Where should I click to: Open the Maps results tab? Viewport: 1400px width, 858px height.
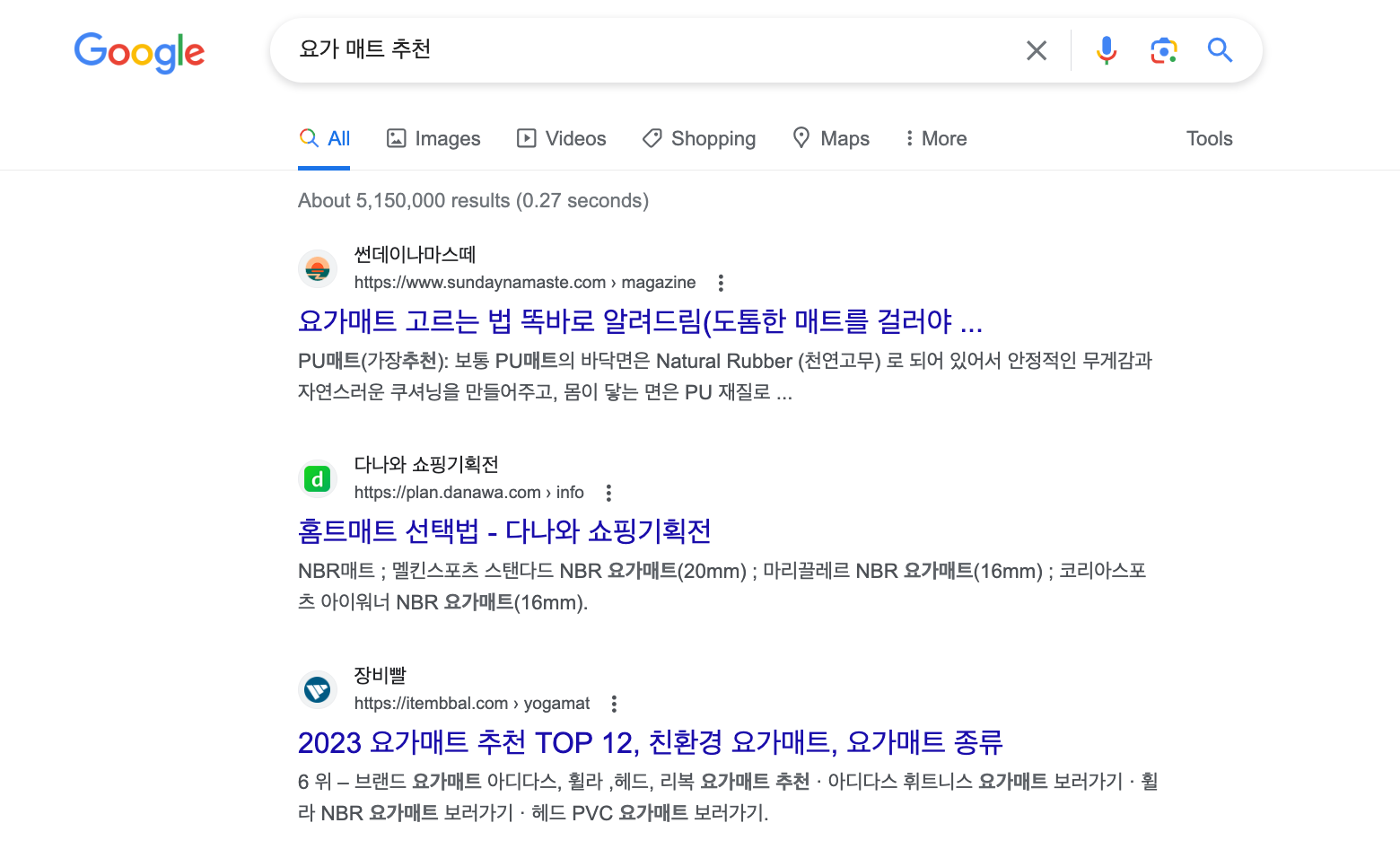tap(830, 138)
